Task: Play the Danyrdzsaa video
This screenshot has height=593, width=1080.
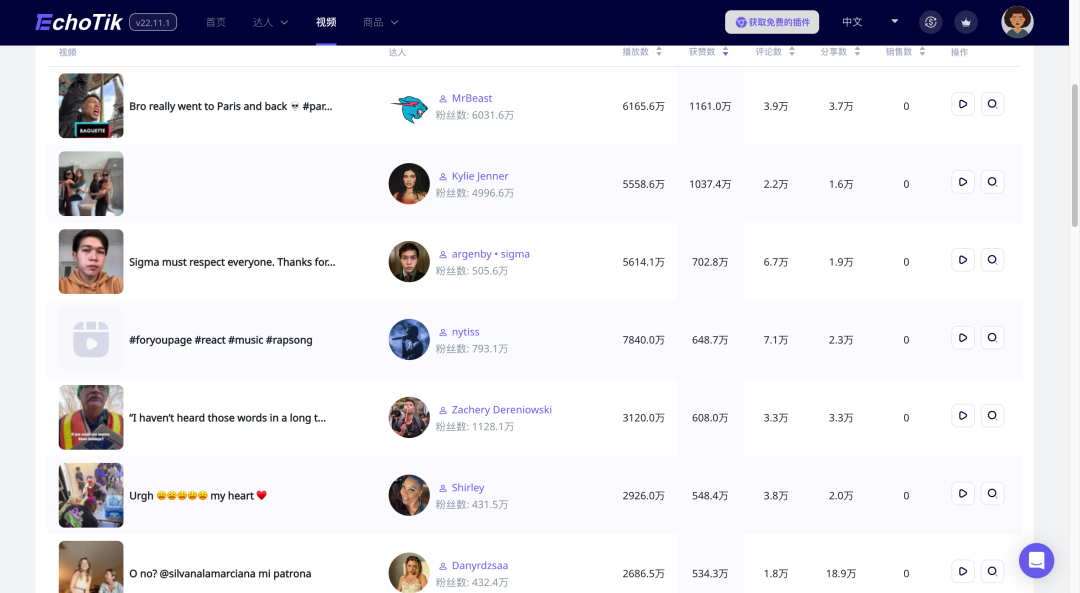Action: [x=962, y=571]
